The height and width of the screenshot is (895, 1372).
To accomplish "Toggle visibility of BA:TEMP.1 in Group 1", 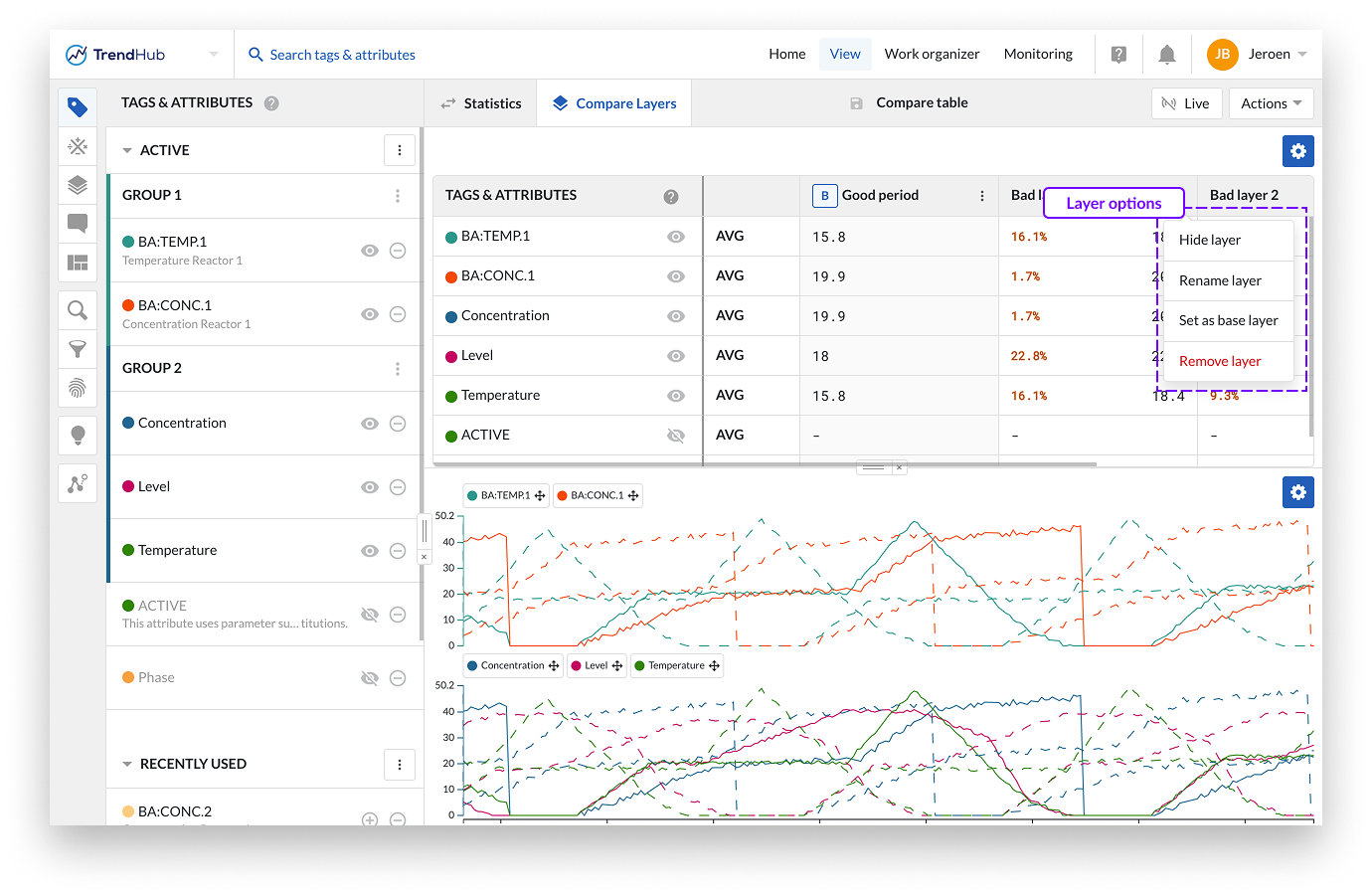I will click(x=370, y=251).
